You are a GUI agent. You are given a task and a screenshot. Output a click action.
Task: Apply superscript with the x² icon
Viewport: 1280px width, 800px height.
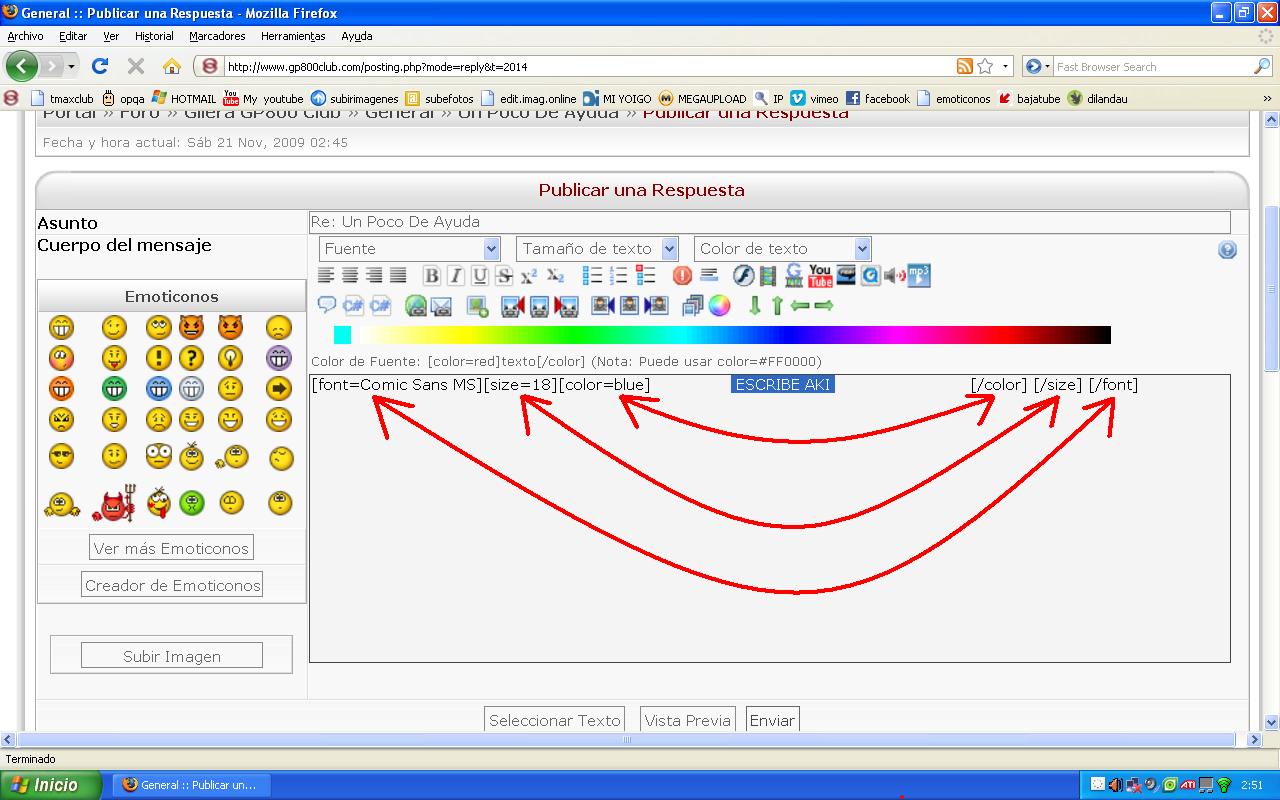coord(528,277)
